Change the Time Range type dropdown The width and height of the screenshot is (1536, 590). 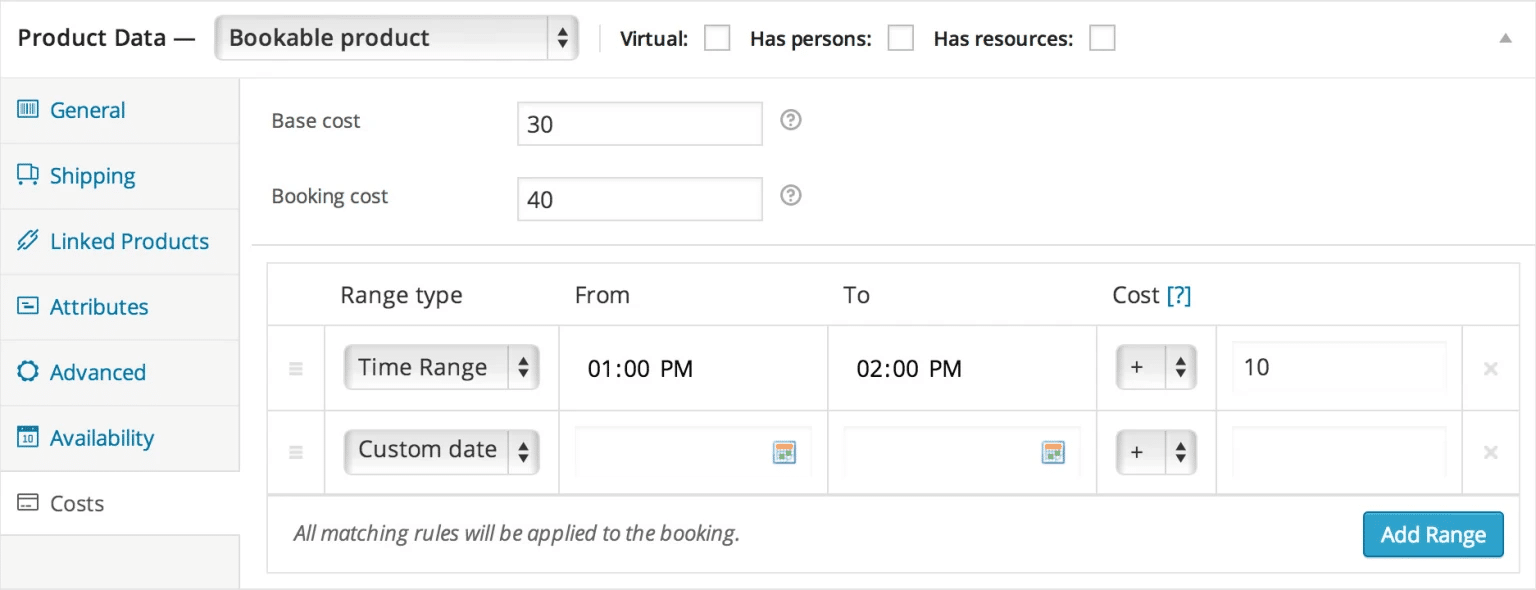[441, 368]
